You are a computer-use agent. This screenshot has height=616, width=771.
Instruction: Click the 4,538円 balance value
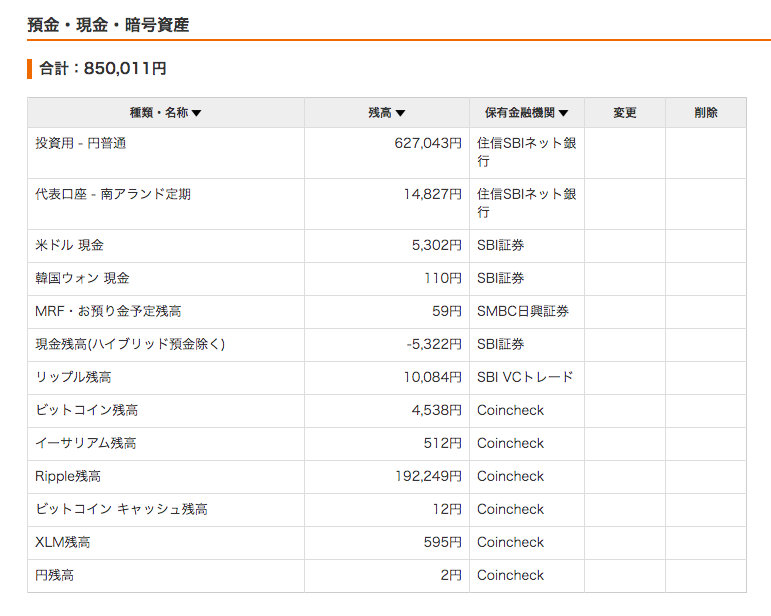[x=437, y=410]
